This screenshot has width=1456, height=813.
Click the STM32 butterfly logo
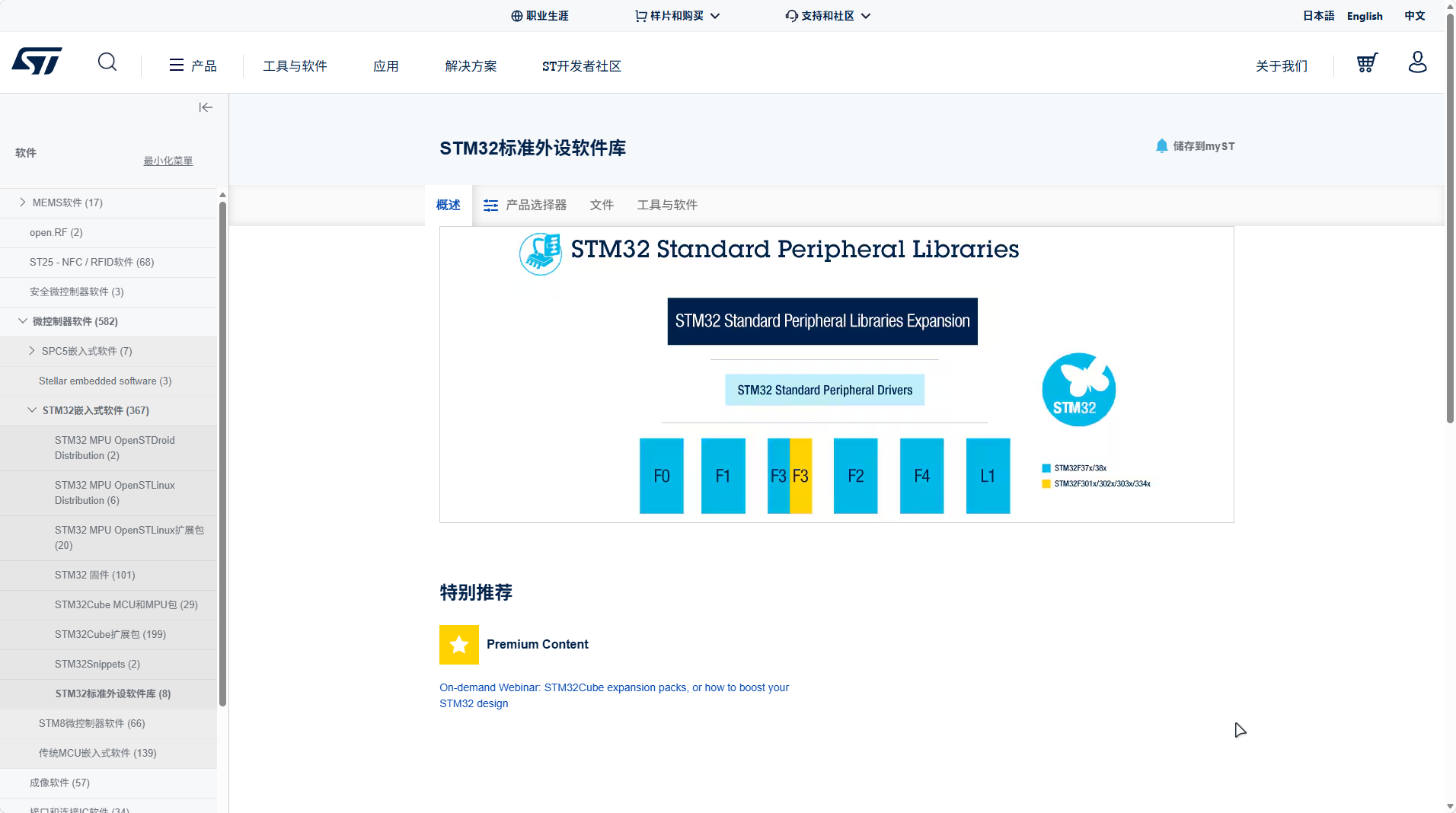1078,390
